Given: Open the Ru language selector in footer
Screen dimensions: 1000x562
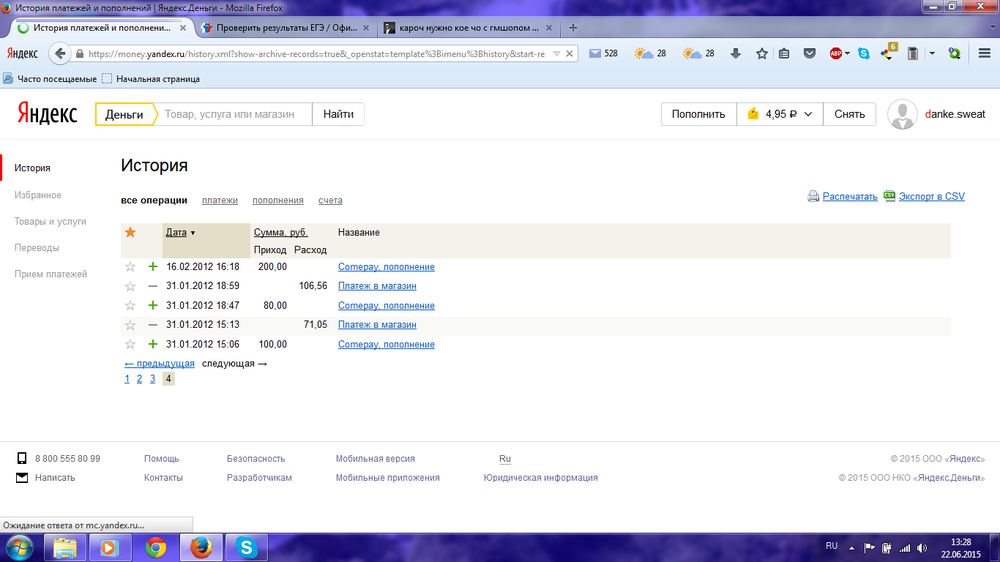Looking at the screenshot, I should (505, 459).
